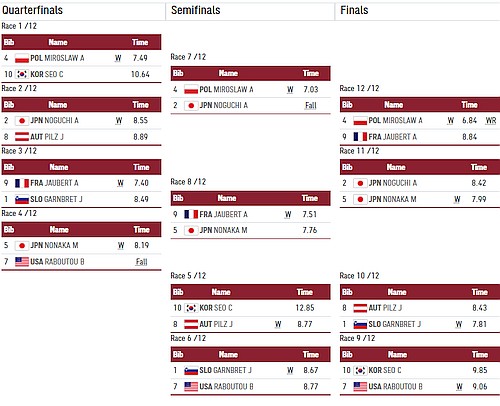Select the Finals column heading

tap(354, 10)
